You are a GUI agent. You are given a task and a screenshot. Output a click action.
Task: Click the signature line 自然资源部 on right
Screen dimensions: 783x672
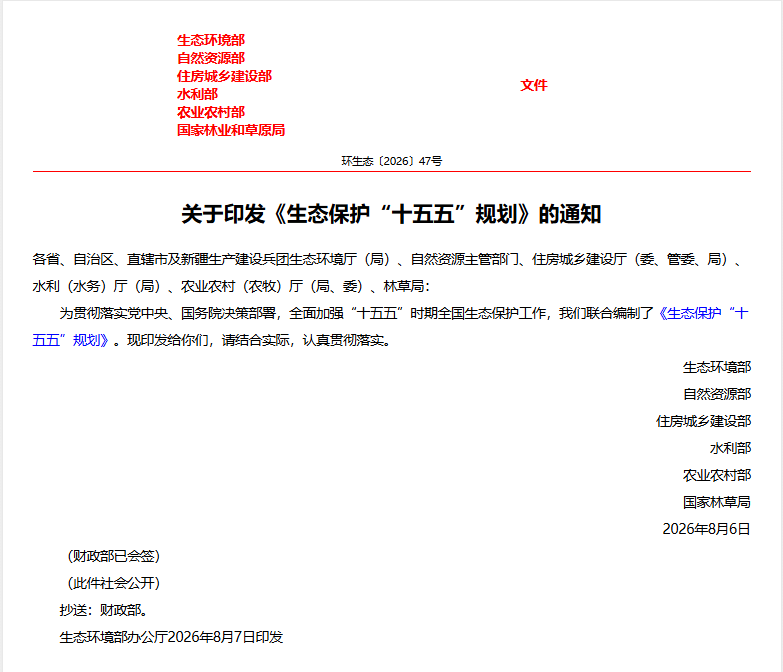[717, 394]
